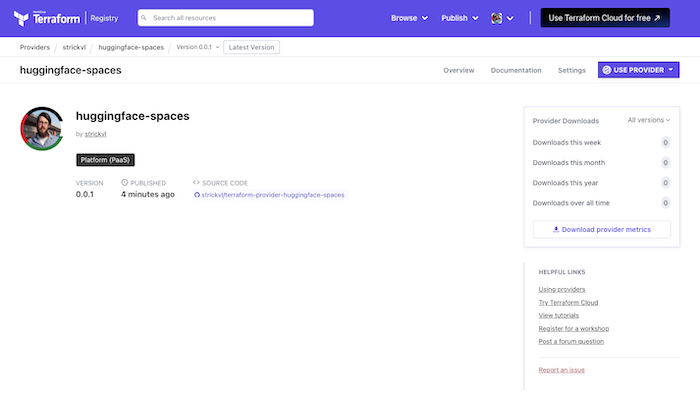The width and height of the screenshot is (700, 404).
Task: Open the Browse dropdown menu
Action: pyautogui.click(x=409, y=18)
